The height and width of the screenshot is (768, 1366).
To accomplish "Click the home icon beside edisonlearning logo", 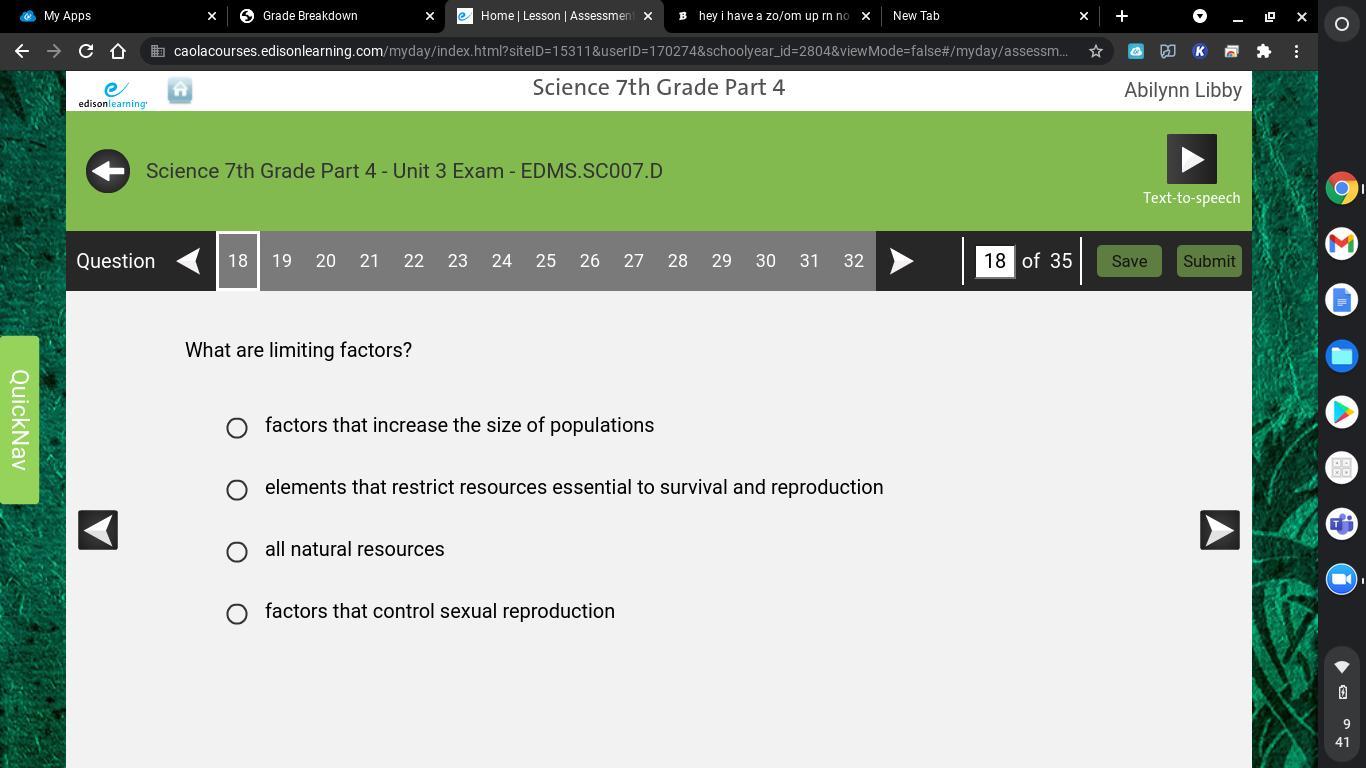I will (180, 91).
